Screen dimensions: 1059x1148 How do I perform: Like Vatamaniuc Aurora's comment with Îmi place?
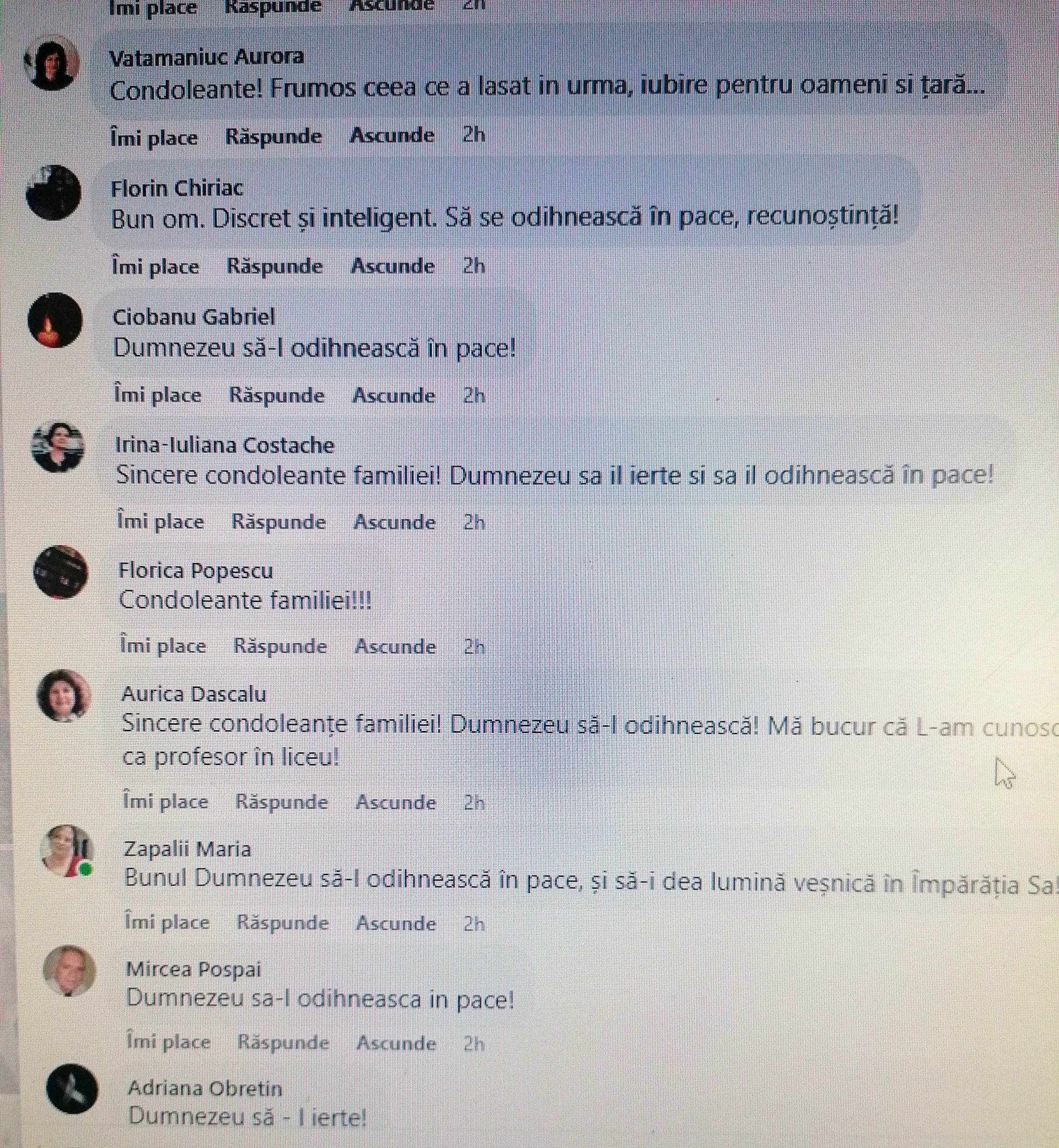(154, 138)
